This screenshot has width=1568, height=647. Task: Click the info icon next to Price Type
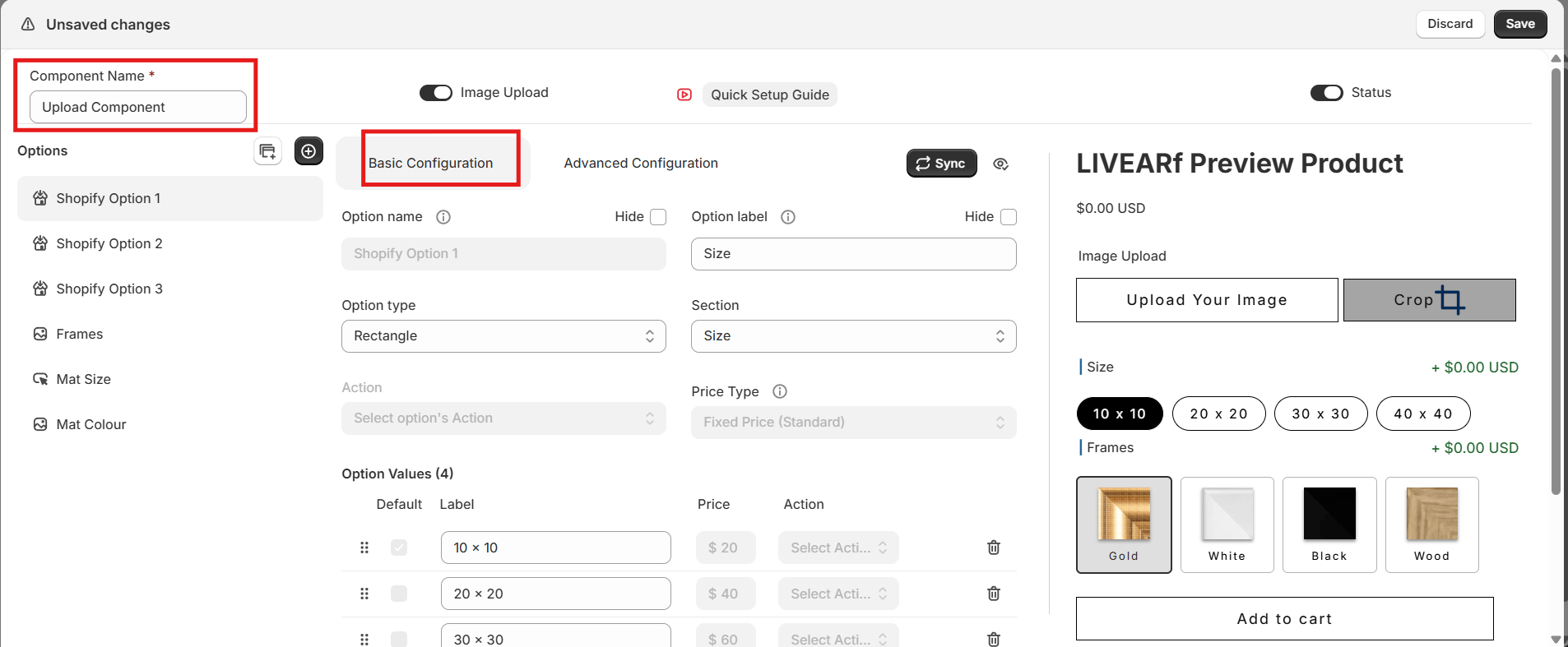click(780, 391)
